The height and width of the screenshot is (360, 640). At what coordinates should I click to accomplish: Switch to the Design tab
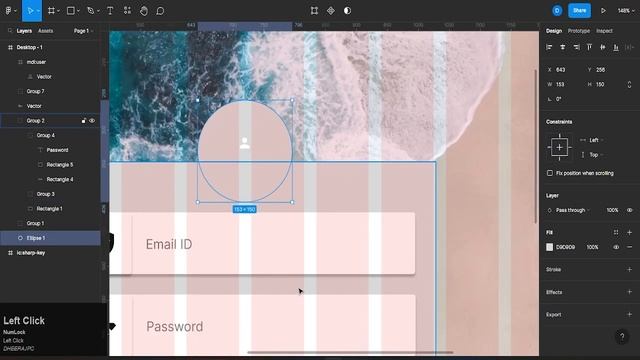click(x=554, y=31)
